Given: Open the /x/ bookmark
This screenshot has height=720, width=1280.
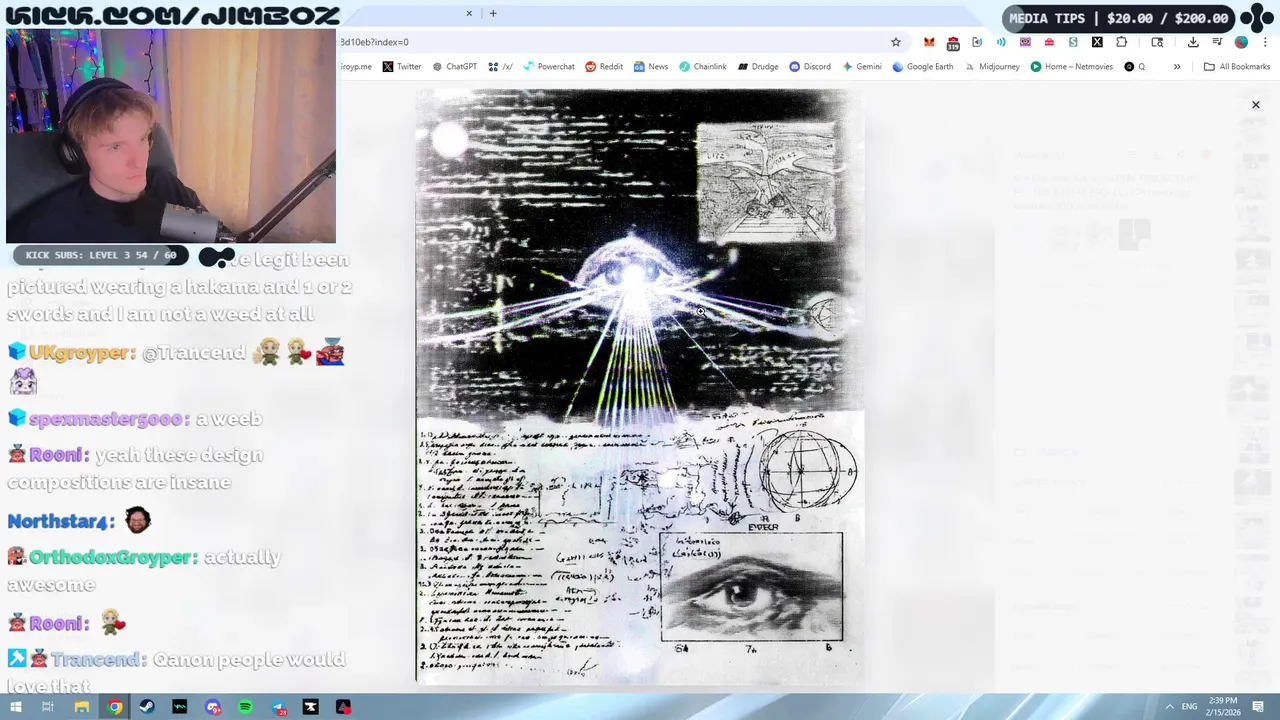Looking at the screenshot, I should [x=500, y=66].
